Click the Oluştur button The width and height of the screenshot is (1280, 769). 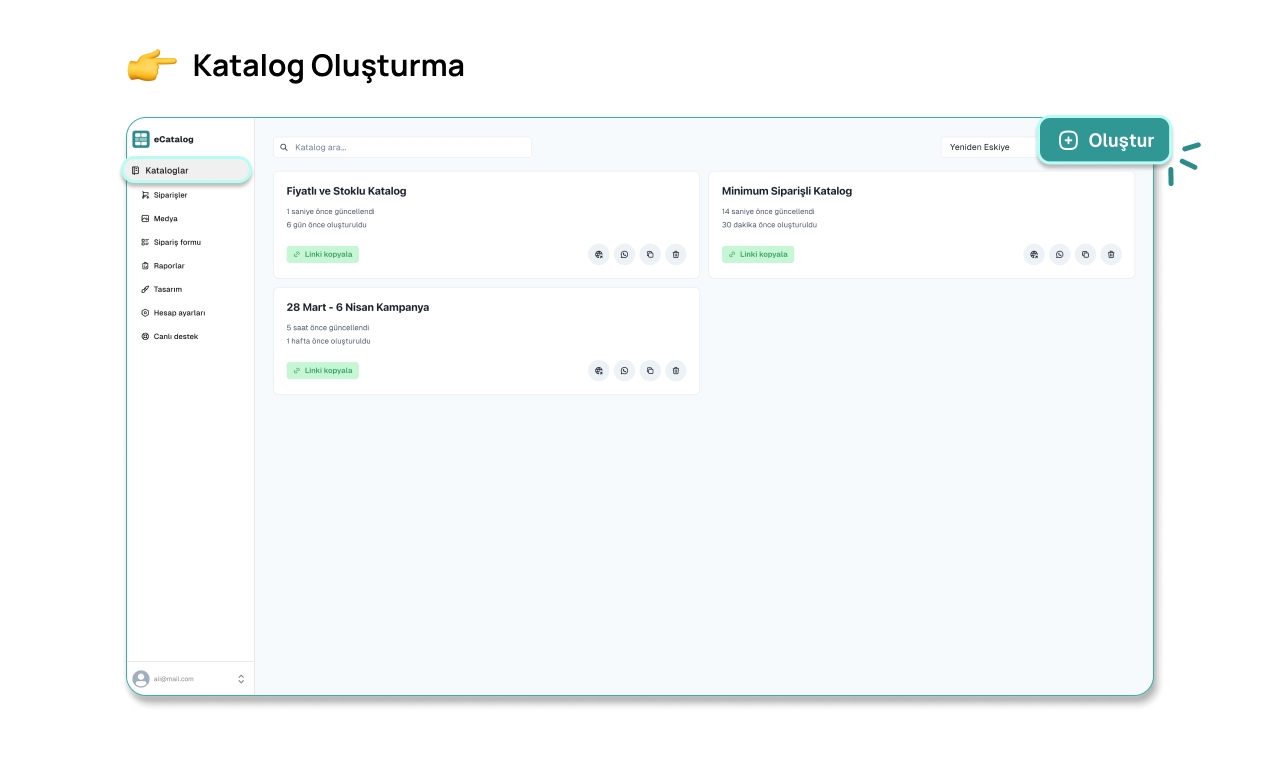(1105, 141)
